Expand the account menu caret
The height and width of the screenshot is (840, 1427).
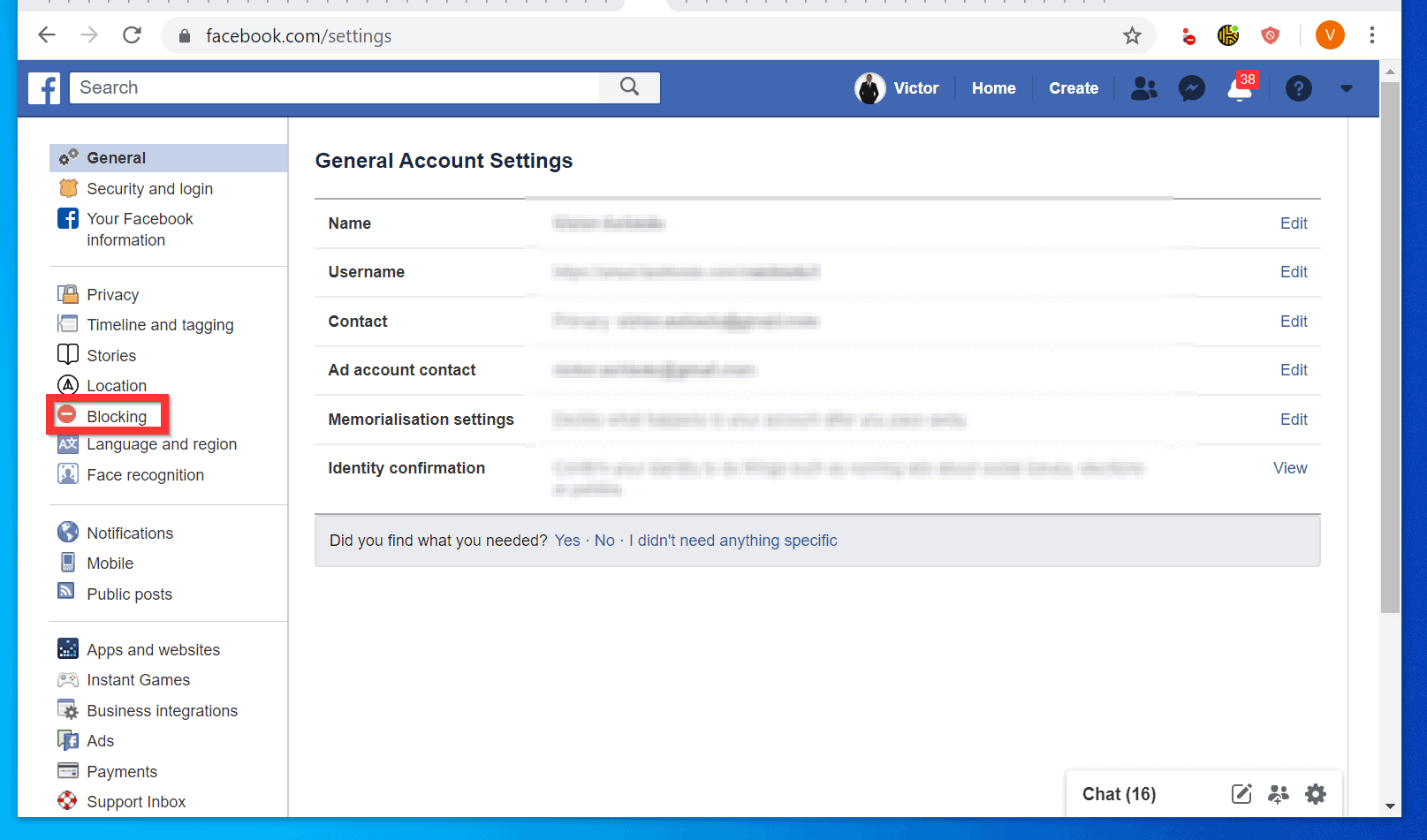(1347, 88)
